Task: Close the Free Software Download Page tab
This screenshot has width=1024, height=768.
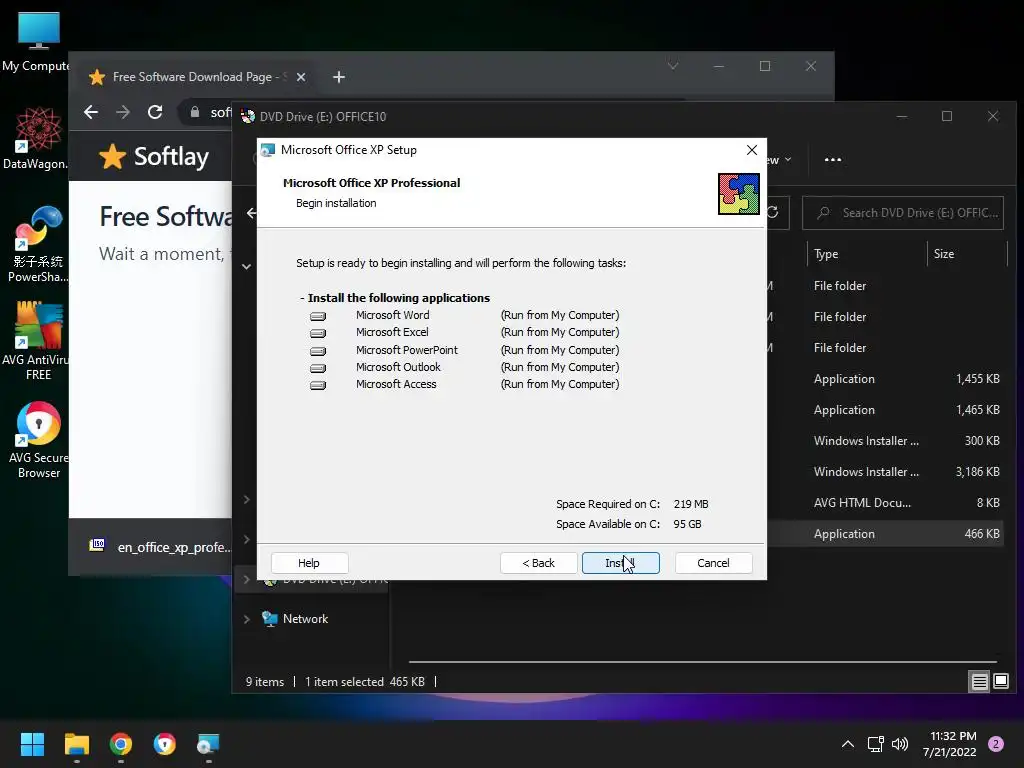Action: pos(300,77)
